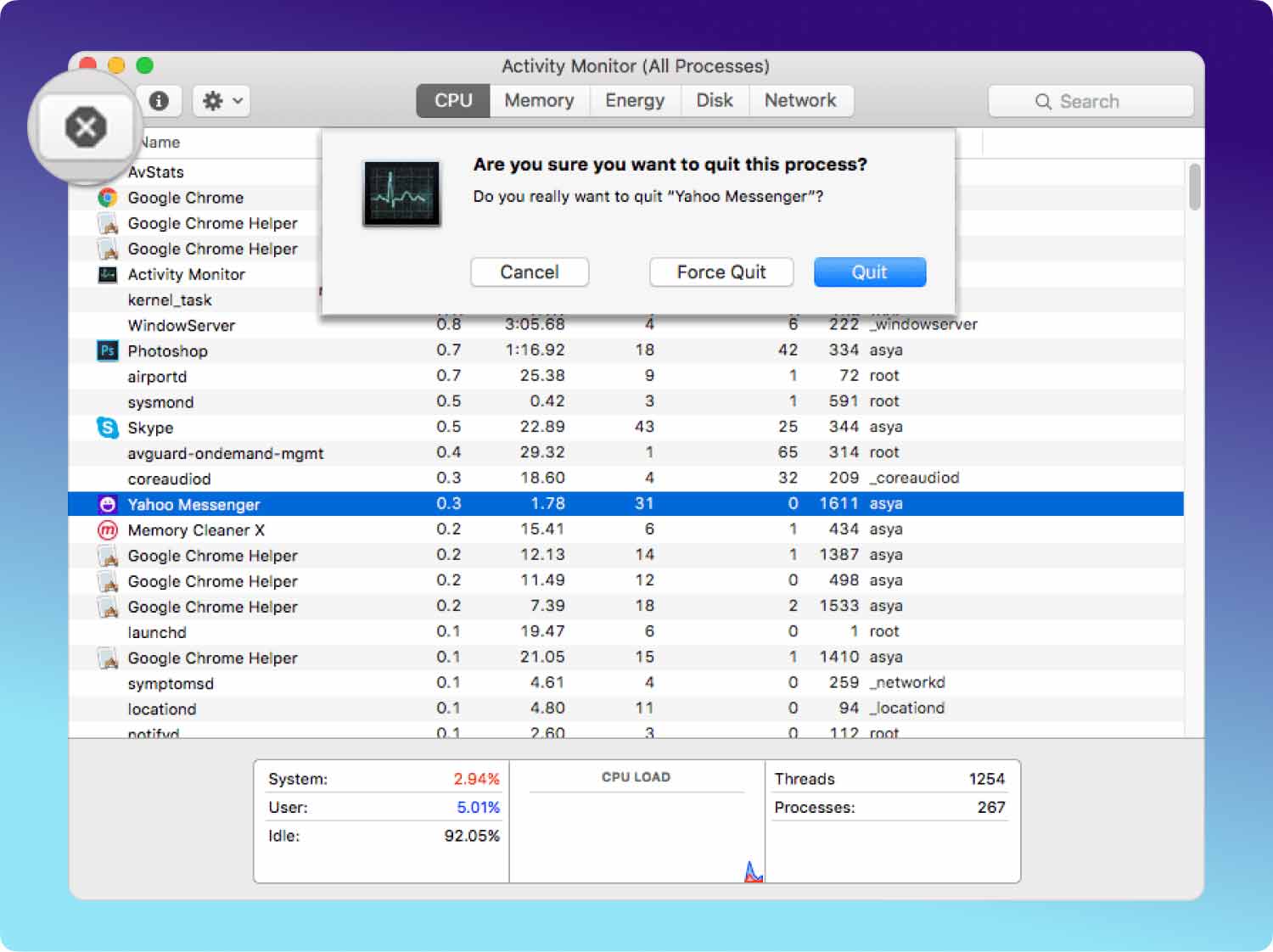Click the Processes count 267
This screenshot has width=1273, height=952.
(991, 807)
